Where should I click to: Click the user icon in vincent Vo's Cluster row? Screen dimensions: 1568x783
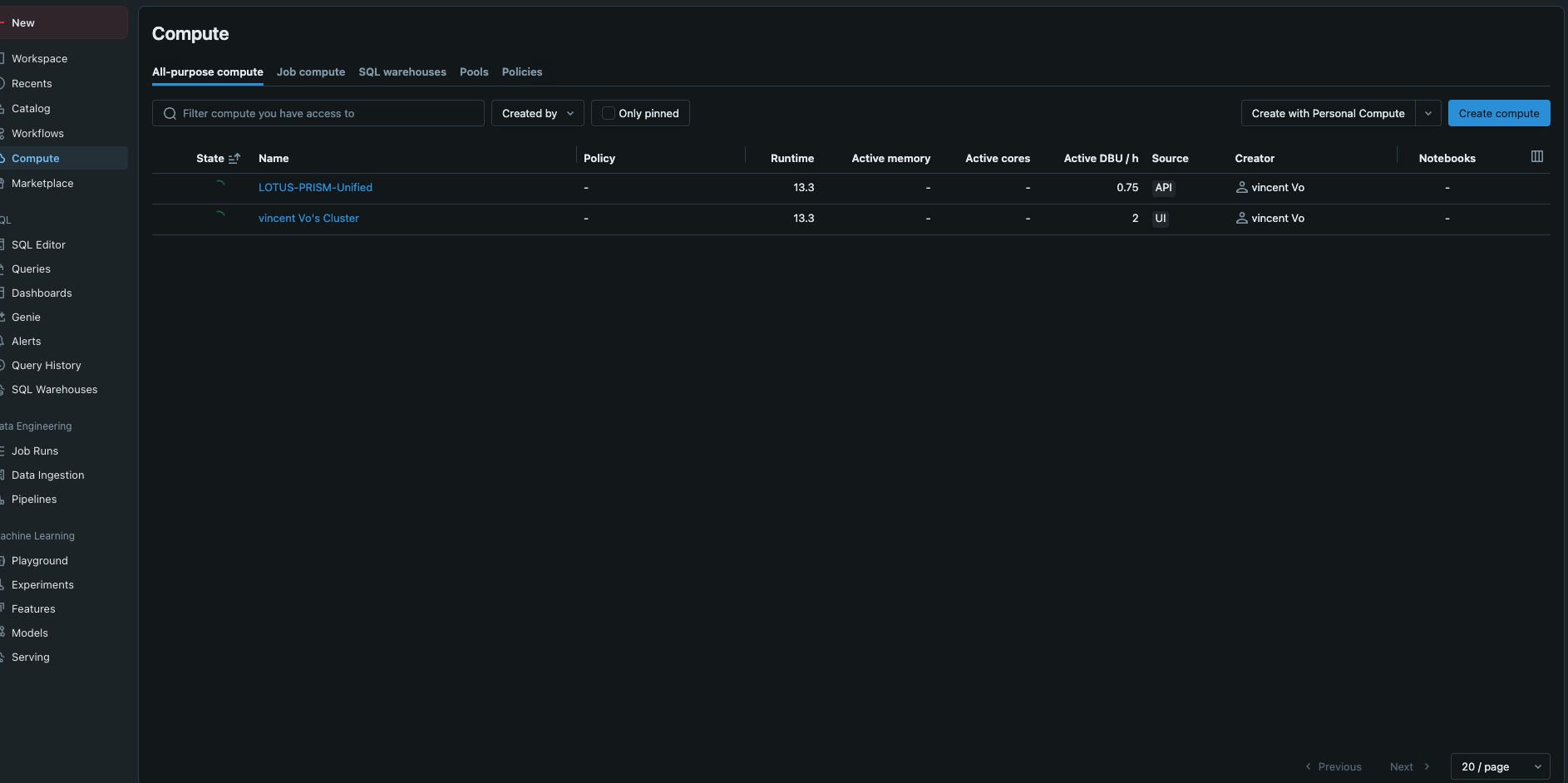pyautogui.click(x=1241, y=219)
